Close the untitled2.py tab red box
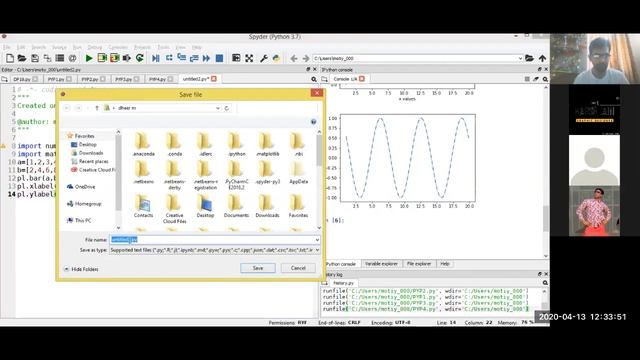Viewport: 640px width, 360px height. [x=213, y=79]
